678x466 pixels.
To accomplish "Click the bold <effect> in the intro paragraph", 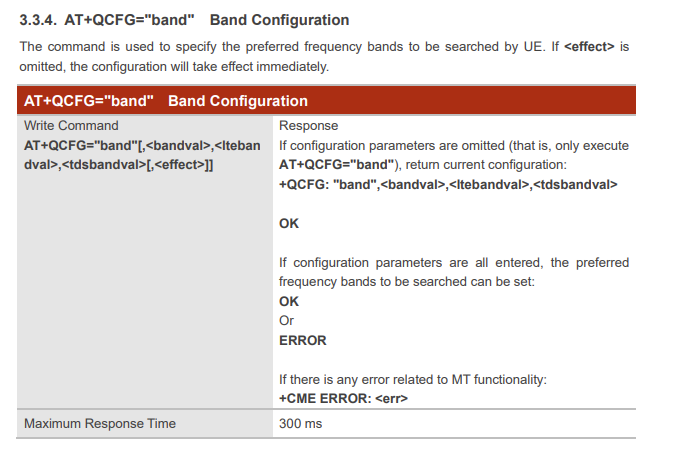I will tap(589, 47).
